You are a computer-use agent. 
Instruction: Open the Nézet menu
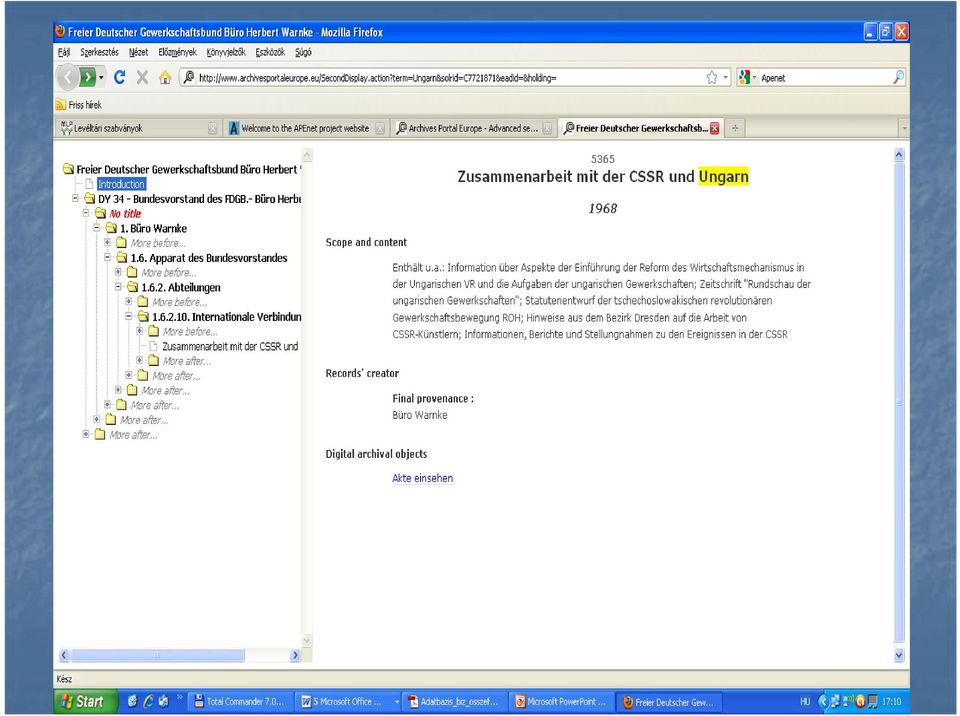click(x=138, y=52)
